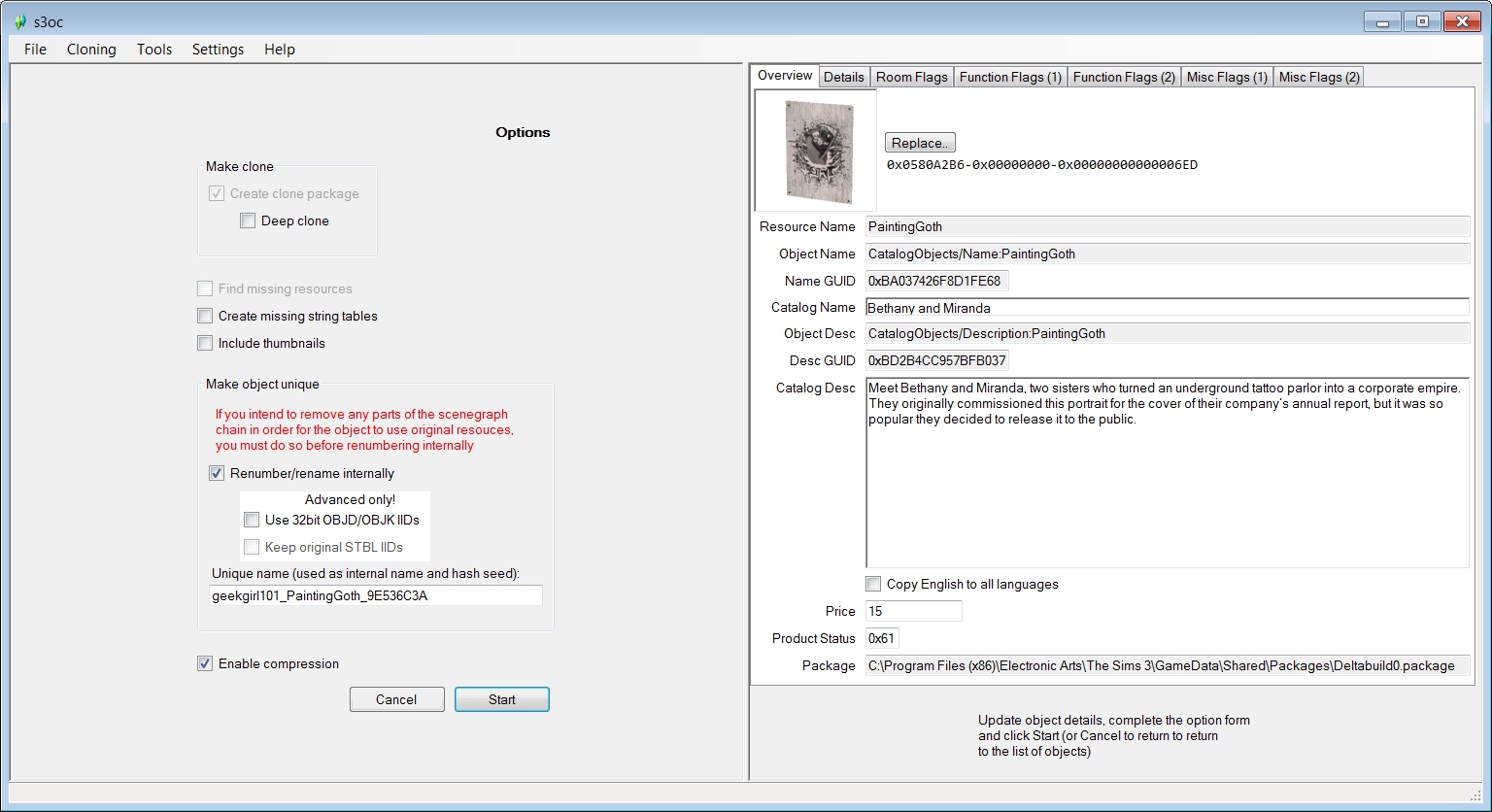
Task: Click the PaintingGoth thumbnail image
Action: click(816, 151)
